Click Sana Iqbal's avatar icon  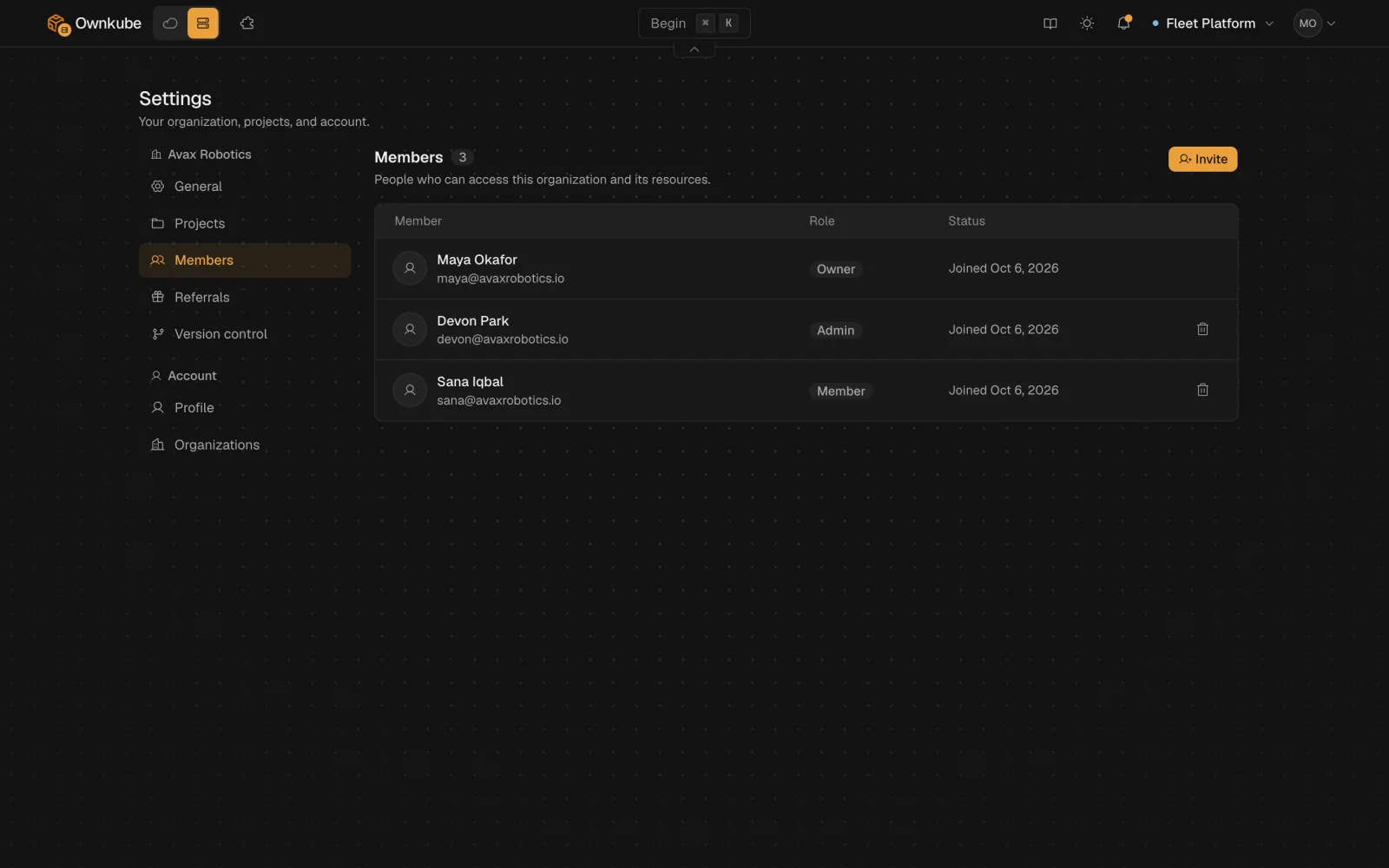click(x=410, y=390)
